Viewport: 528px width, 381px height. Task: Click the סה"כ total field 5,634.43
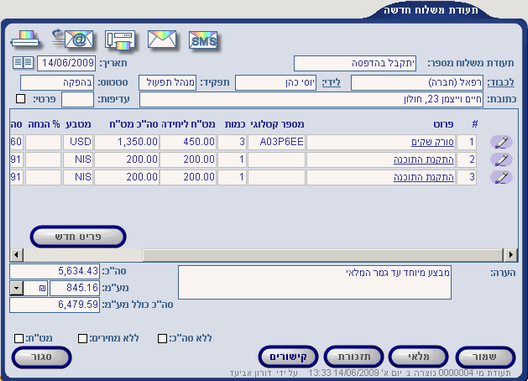coord(55,271)
